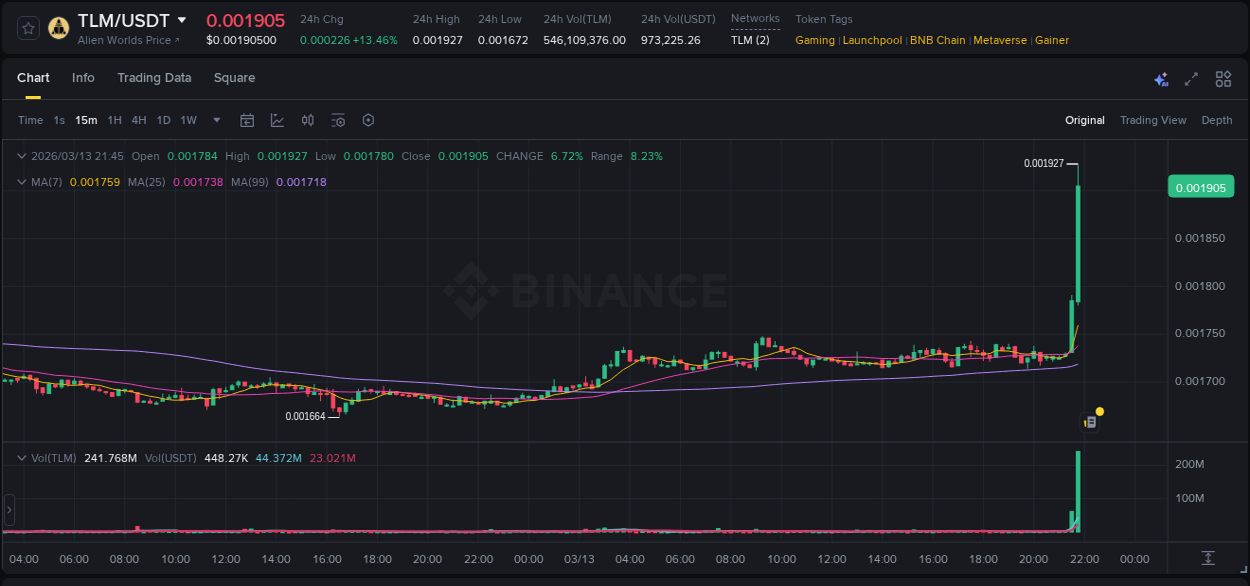Open the extra timeframe interval dropdown
Viewport: 1250px width, 586px height.
(216, 119)
